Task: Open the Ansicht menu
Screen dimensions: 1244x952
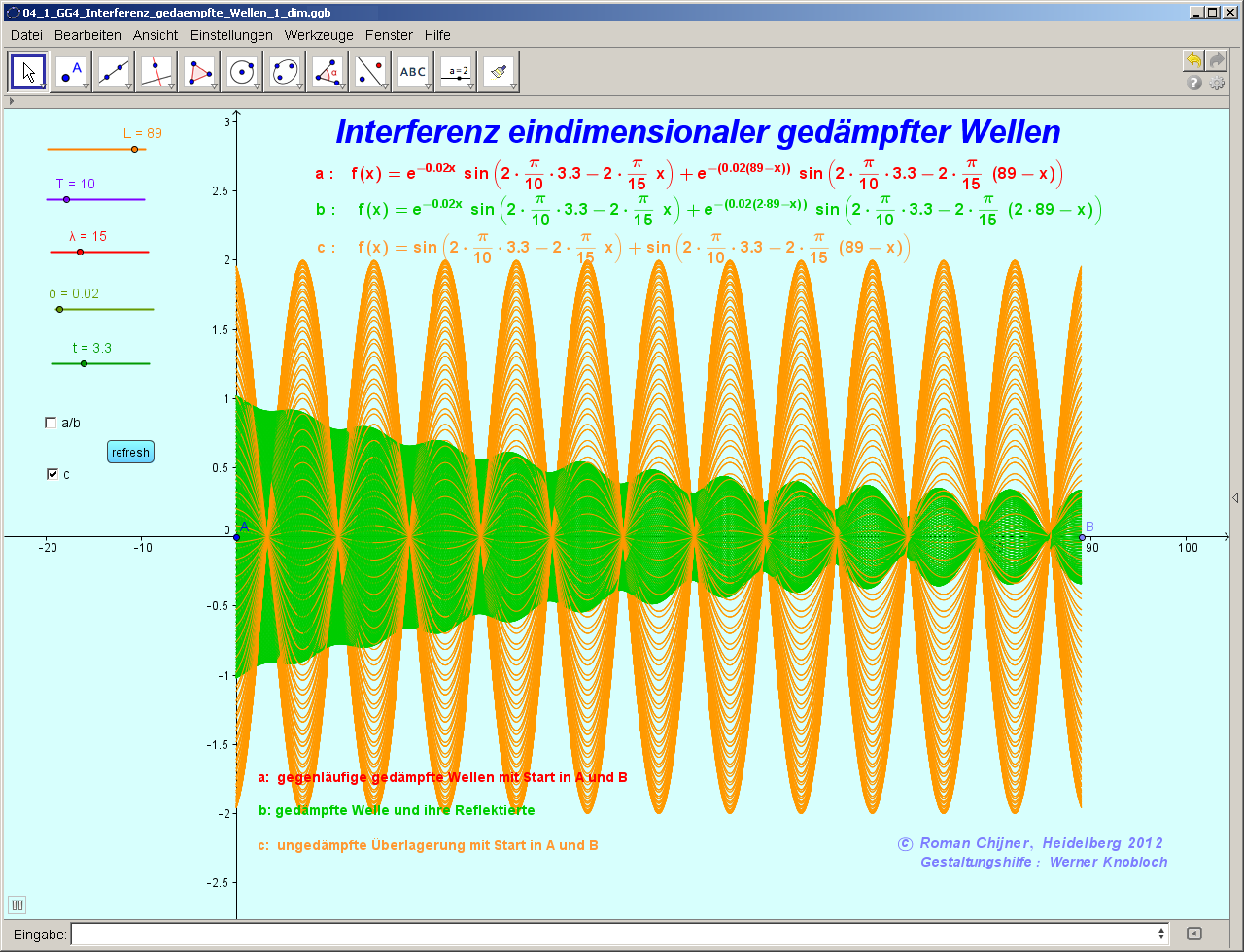Action: pos(156,35)
